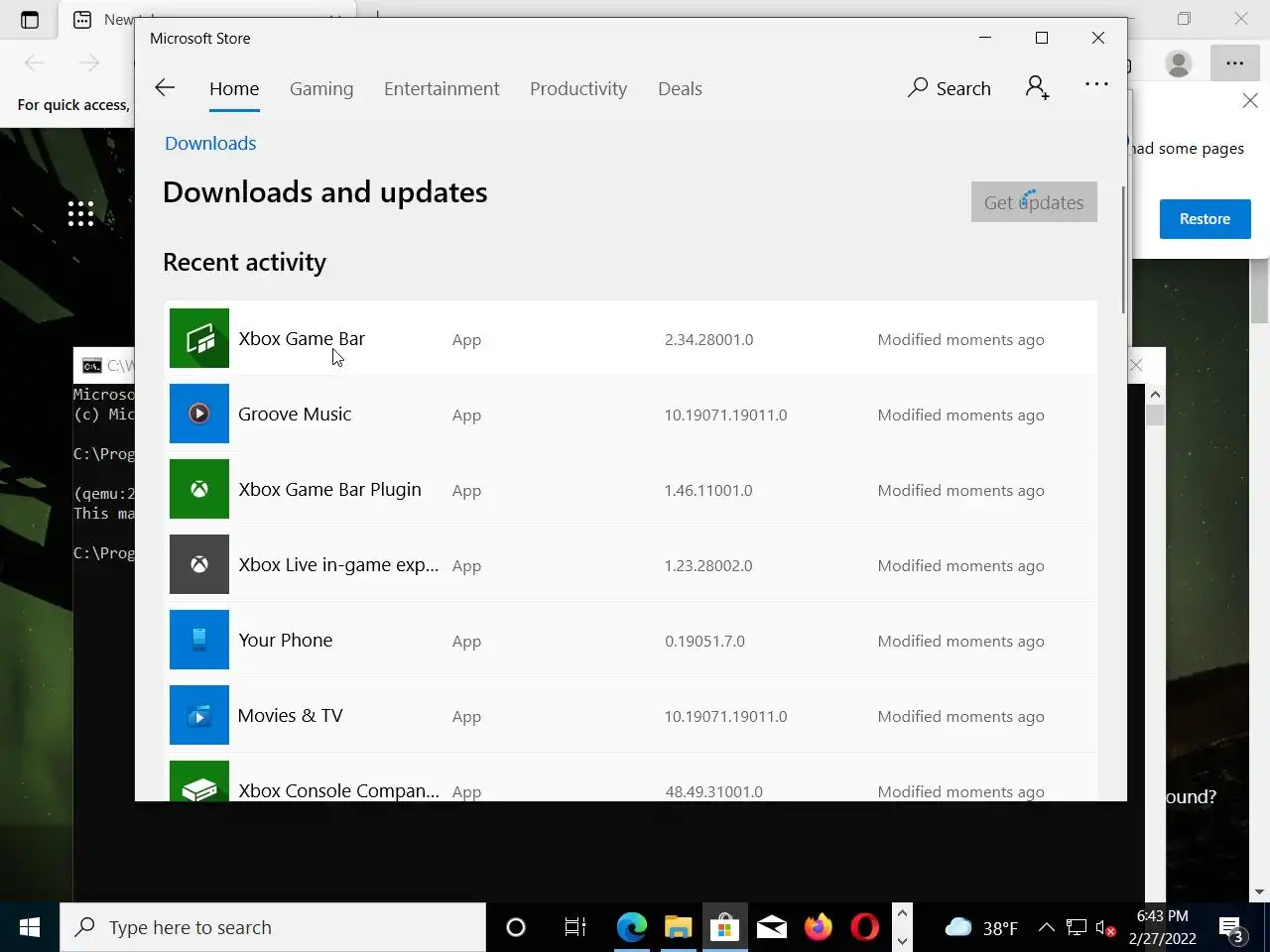Select the Xbox Game Bar Plugin name
Image resolution: width=1270 pixels, height=952 pixels.
pos(329,489)
